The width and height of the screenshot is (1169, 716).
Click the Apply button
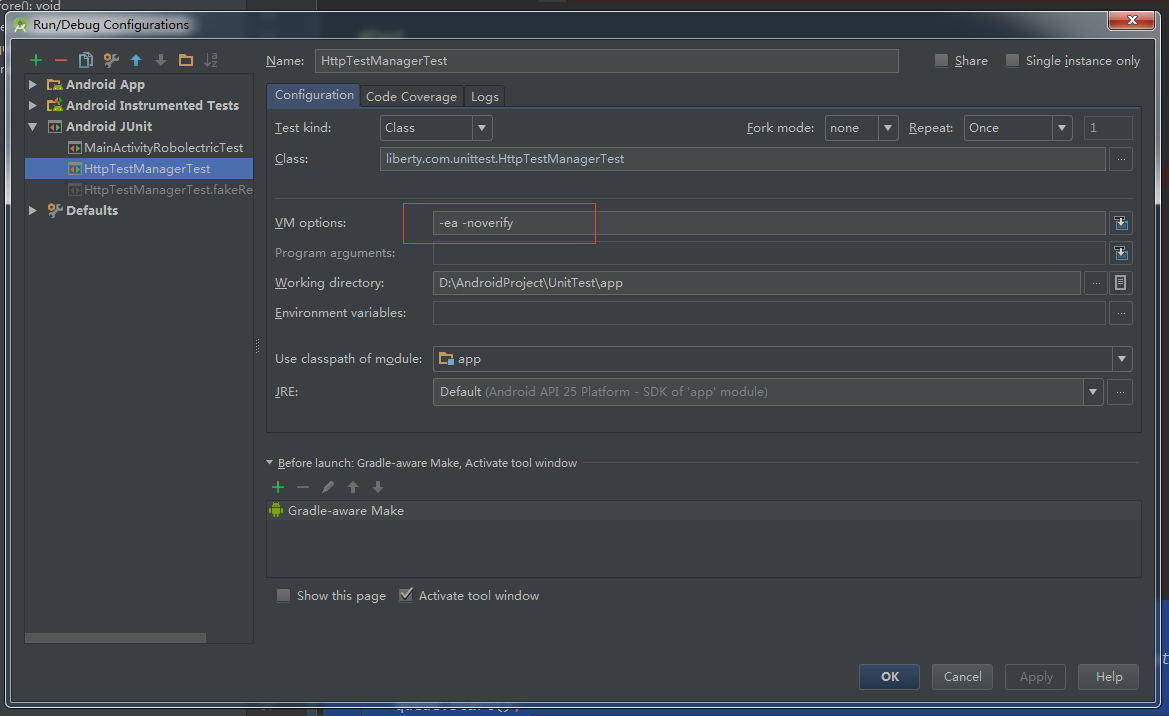pyautogui.click(x=1036, y=676)
